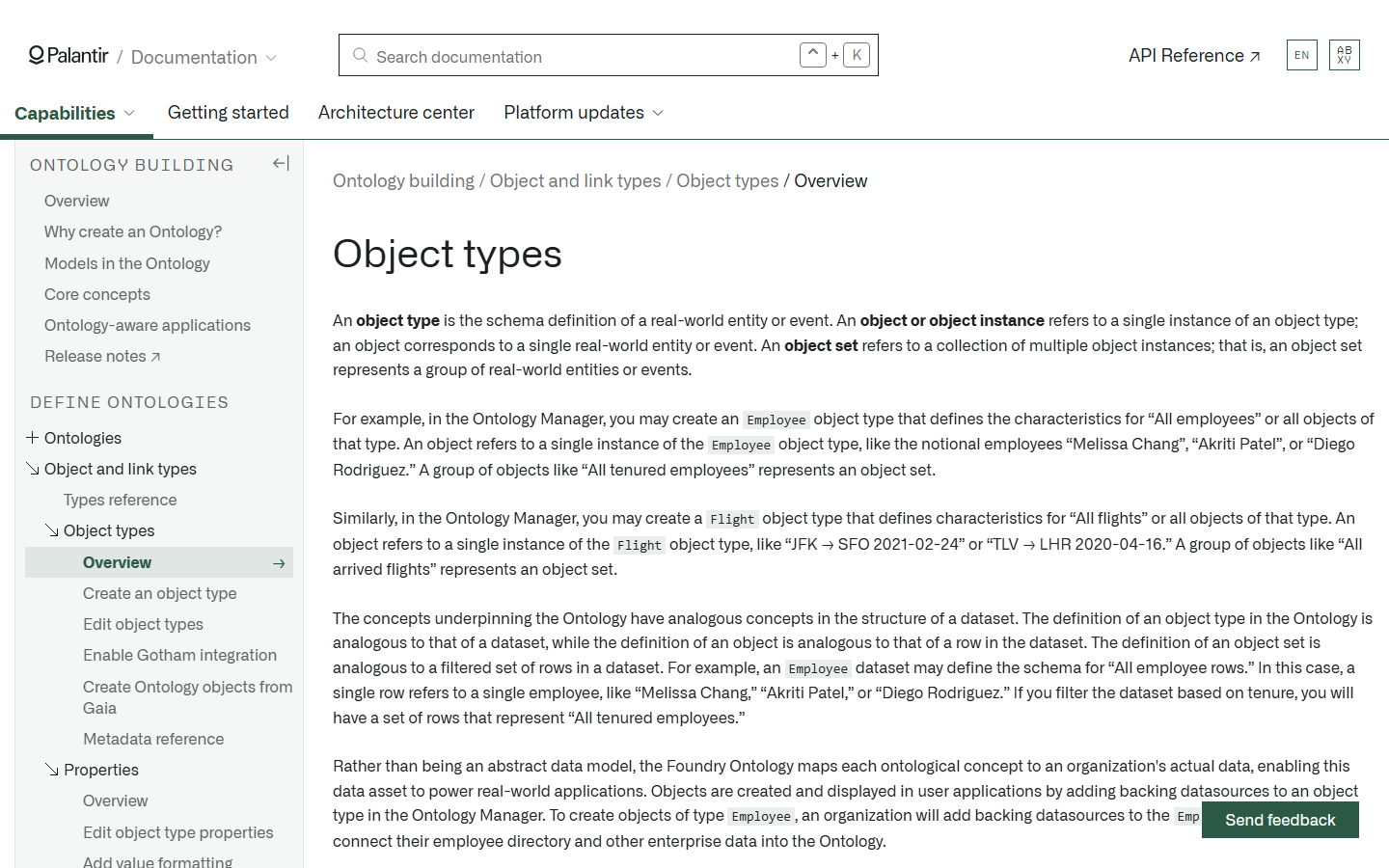Open Create an object type page
Viewport: 1389px width, 868px height.
click(160, 593)
